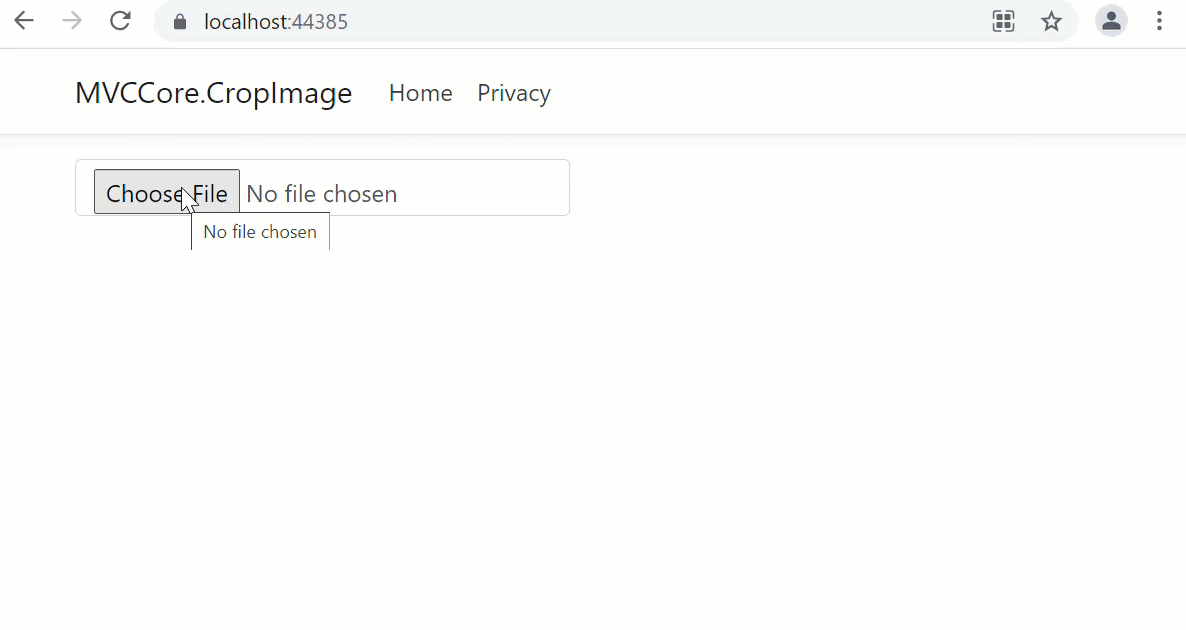
Task: Click the forward navigation arrow
Action: point(71,21)
